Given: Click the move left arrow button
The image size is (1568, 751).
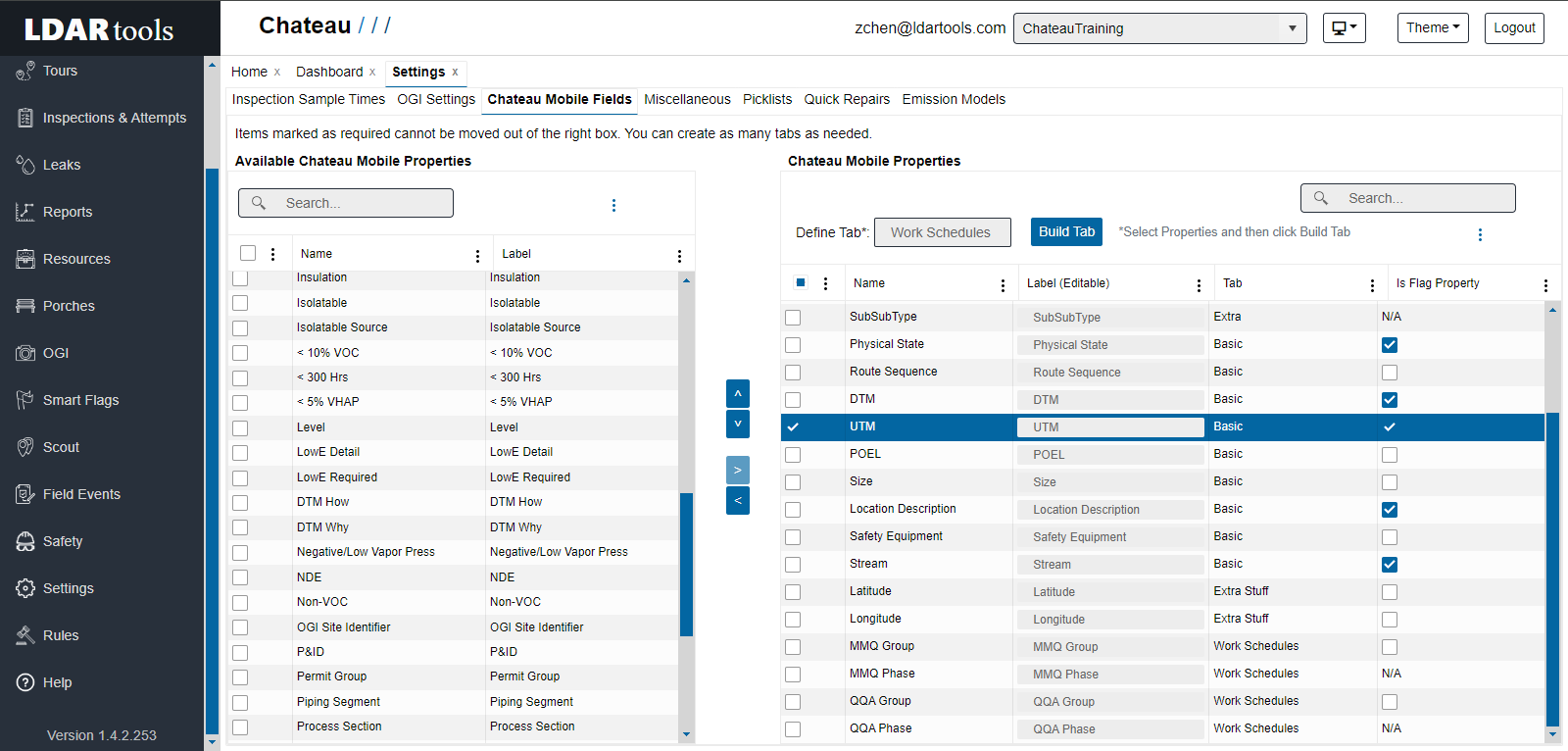Looking at the screenshot, I should 738,500.
